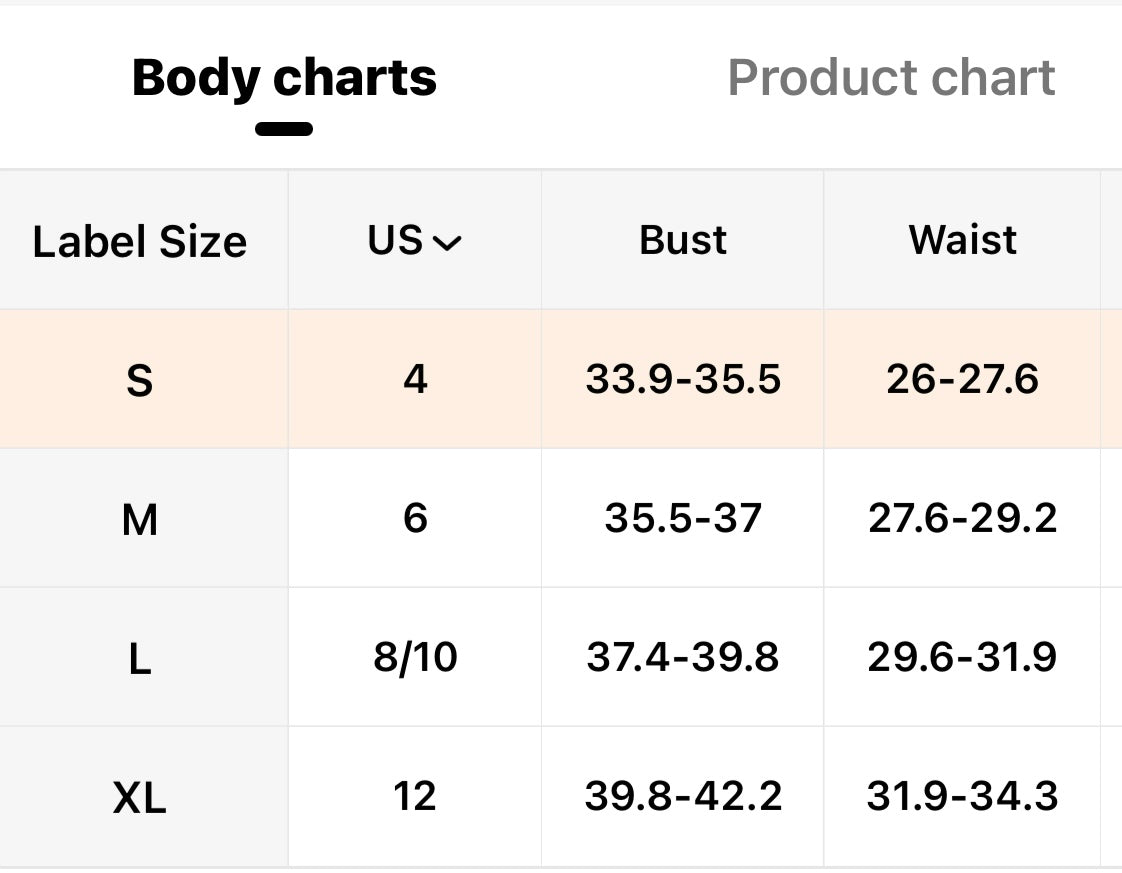
Task: Select the M label size row
Action: coord(140,519)
